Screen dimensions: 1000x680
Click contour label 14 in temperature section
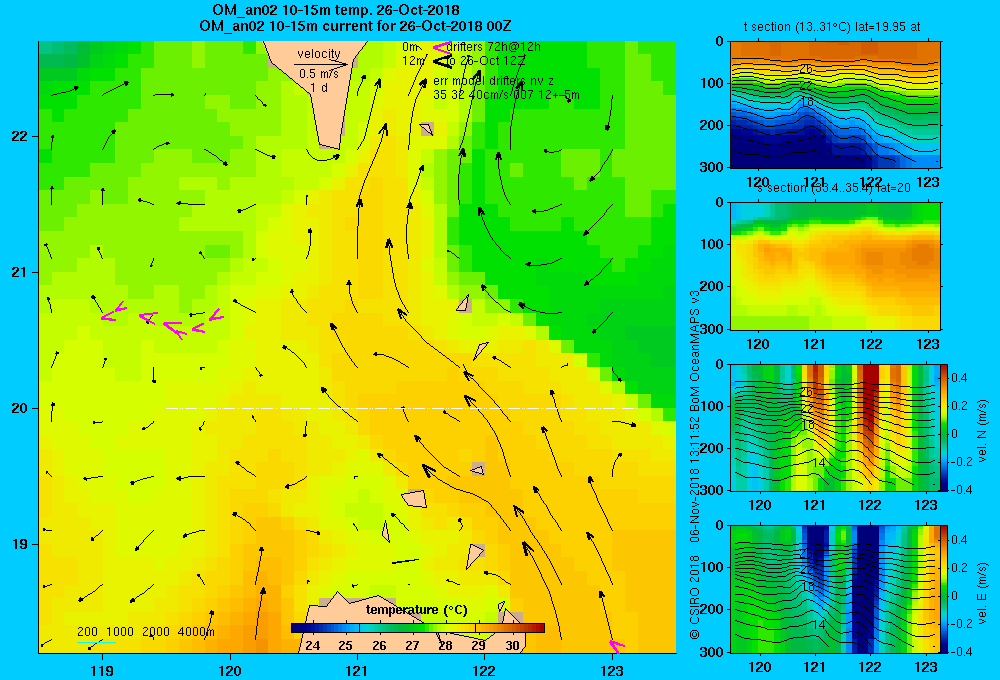819,139
